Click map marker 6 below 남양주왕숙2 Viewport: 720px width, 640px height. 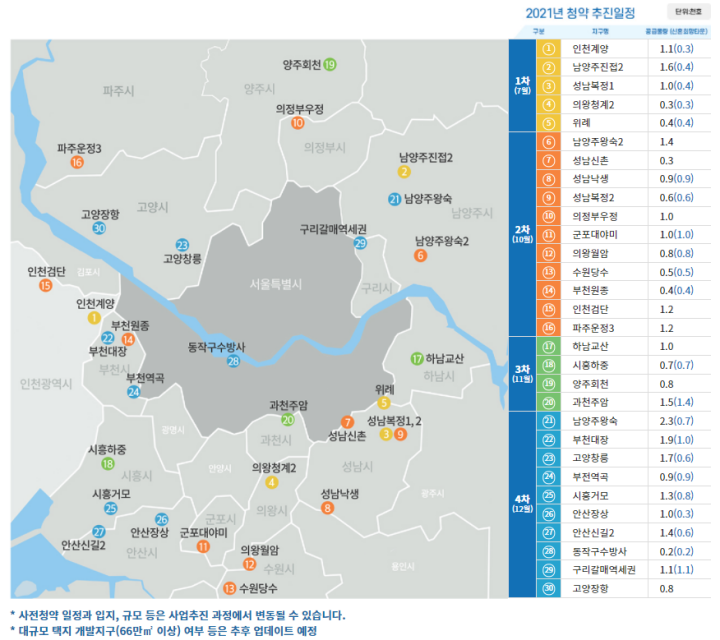[x=420, y=255]
